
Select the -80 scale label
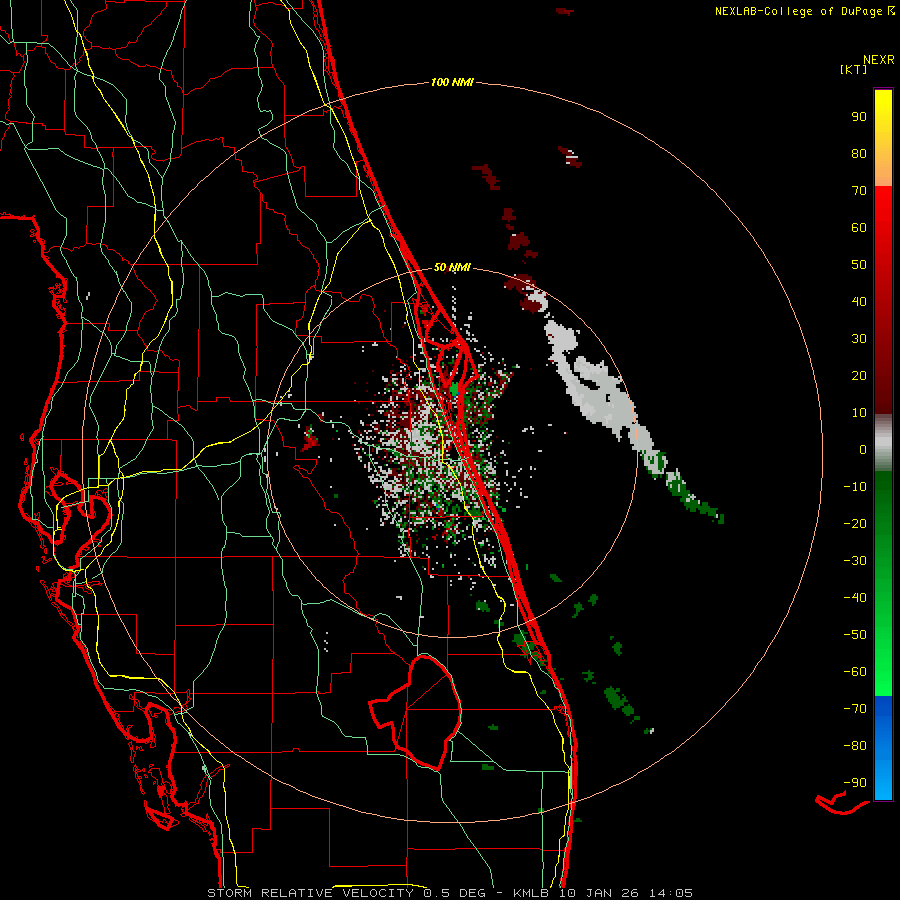pyautogui.click(x=855, y=746)
